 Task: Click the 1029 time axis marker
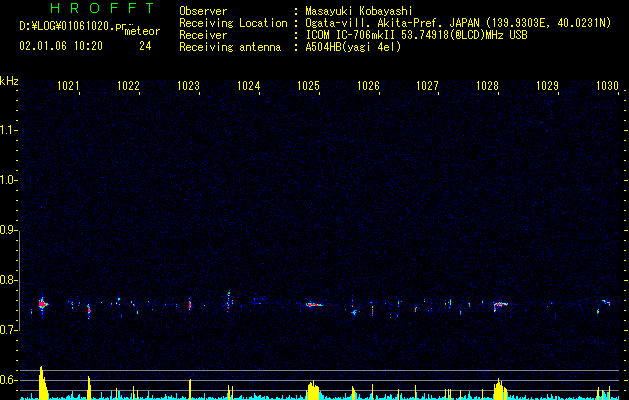pyautogui.click(x=548, y=85)
